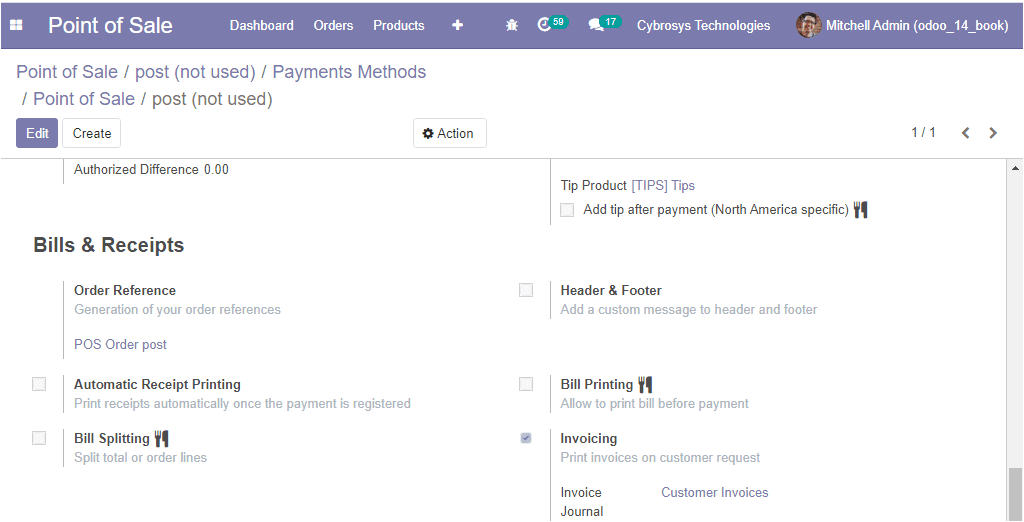This screenshot has height=522, width=1024.
Task: Click Mitchell Admin avatar picture
Action: coord(808,25)
